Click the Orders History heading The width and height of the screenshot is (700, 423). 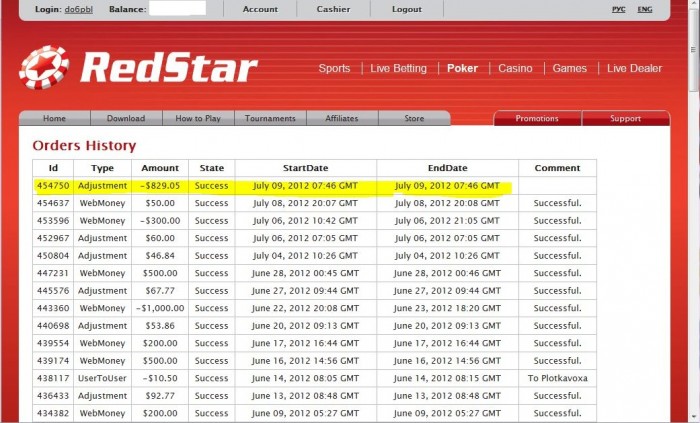tap(84, 145)
